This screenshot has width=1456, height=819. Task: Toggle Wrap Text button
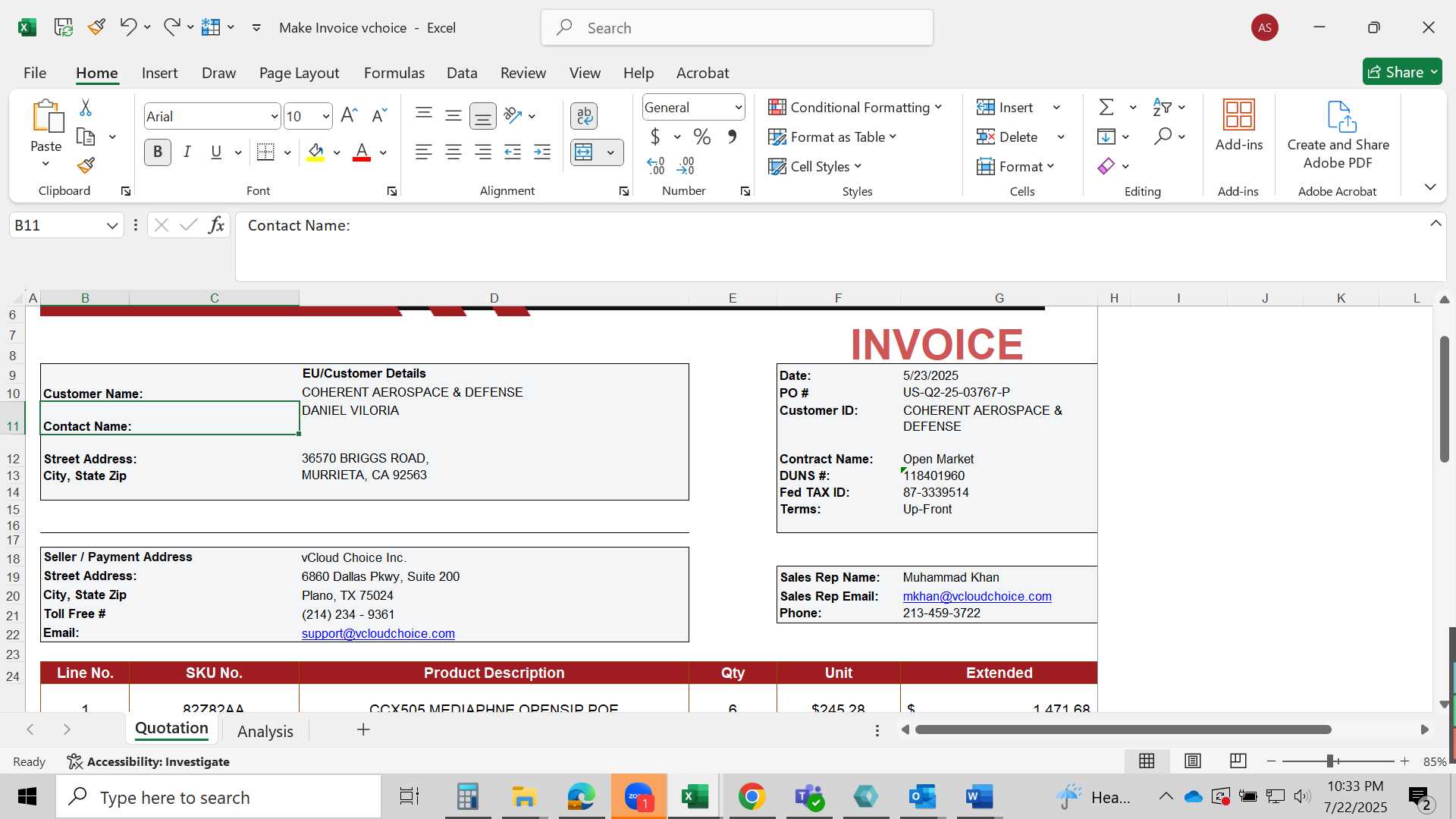click(x=584, y=116)
